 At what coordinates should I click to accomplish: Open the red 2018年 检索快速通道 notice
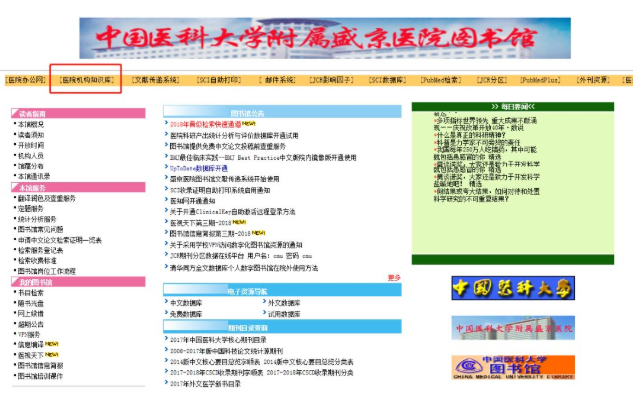(x=206, y=124)
